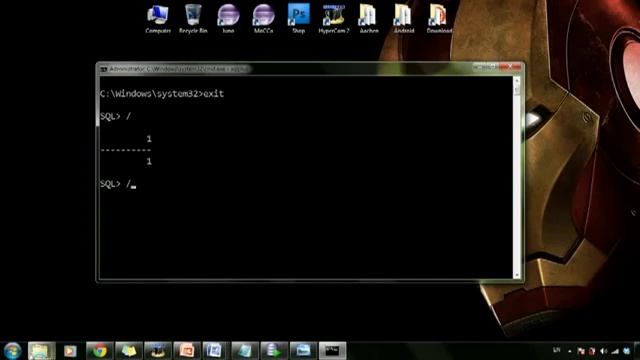This screenshot has width=640, height=360.
Task: Open Windows Explorer from the taskbar
Action: (x=42, y=351)
